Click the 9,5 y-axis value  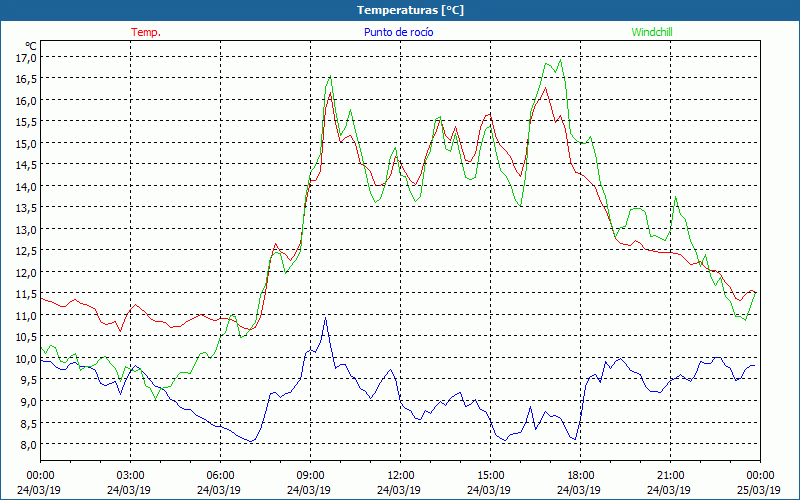[28, 380]
